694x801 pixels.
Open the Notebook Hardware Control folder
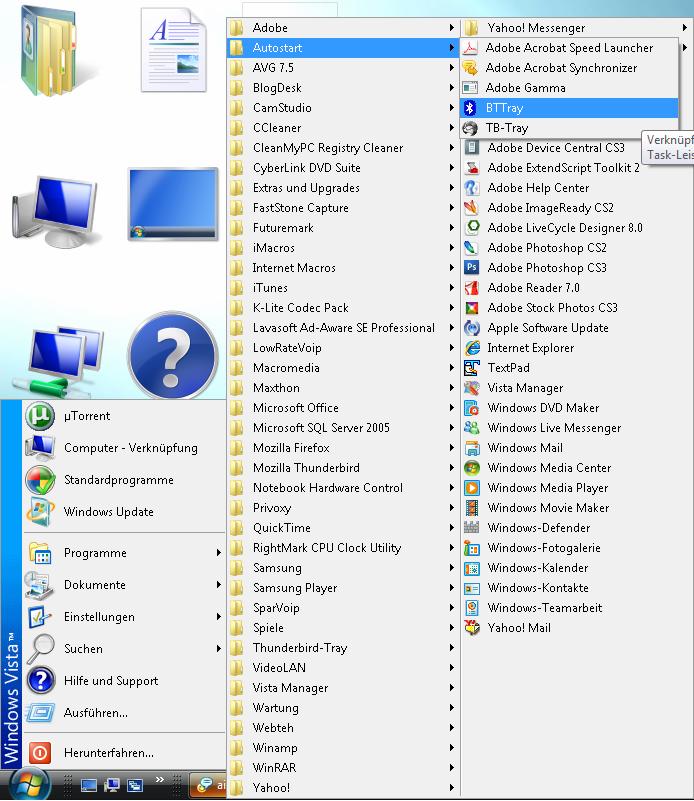pos(343,488)
